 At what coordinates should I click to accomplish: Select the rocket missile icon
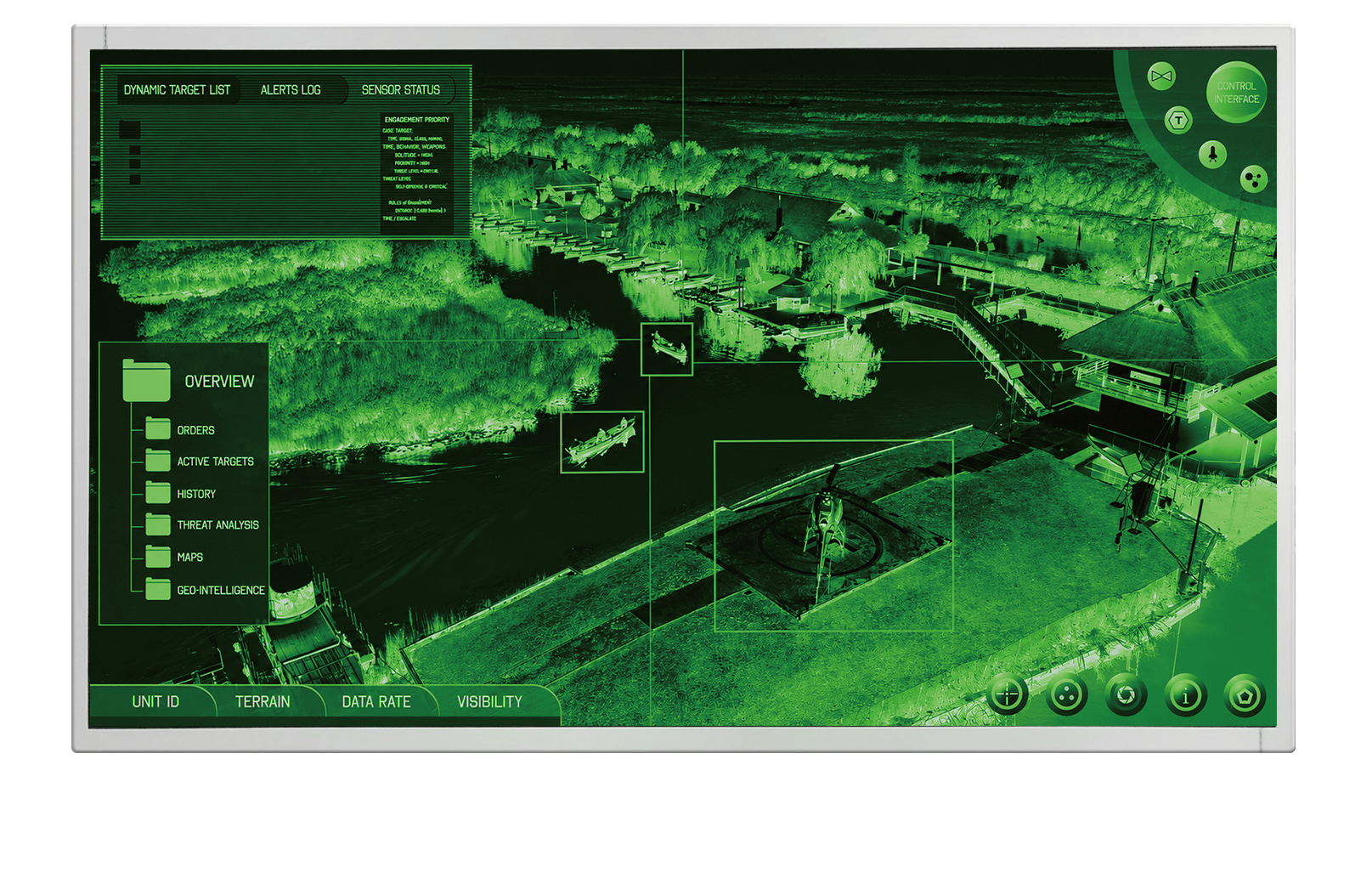(1213, 154)
